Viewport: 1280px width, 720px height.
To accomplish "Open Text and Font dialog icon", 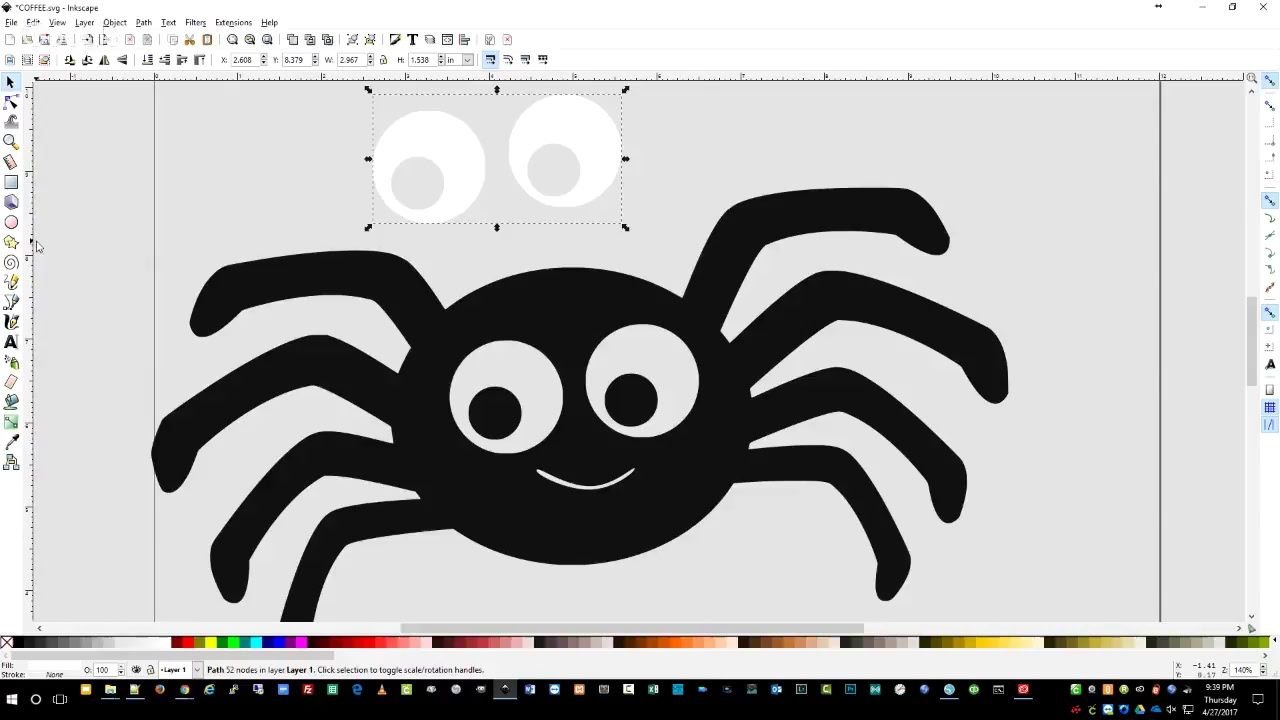I will 412,40.
